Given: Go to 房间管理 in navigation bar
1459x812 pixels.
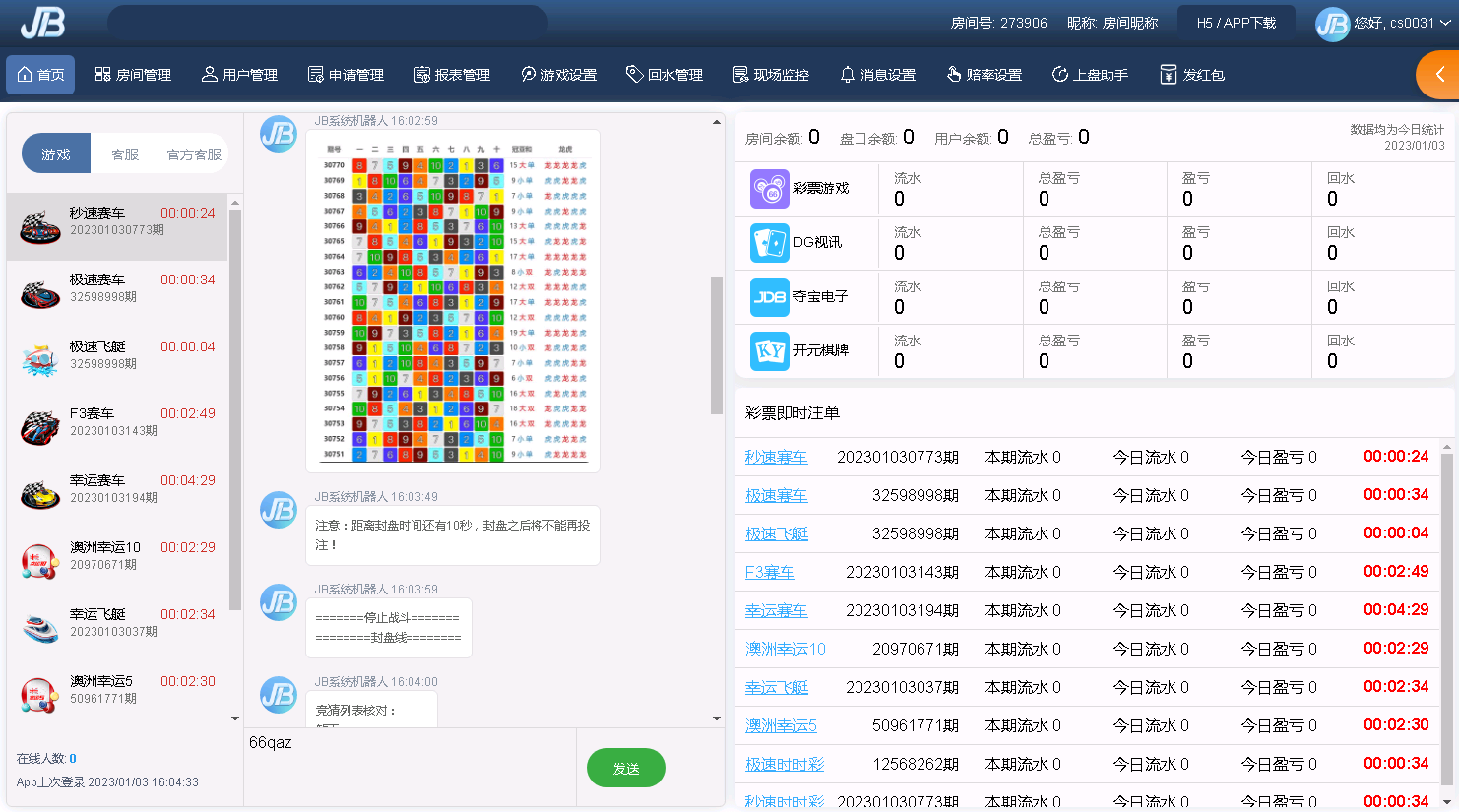Looking at the screenshot, I should [133, 75].
